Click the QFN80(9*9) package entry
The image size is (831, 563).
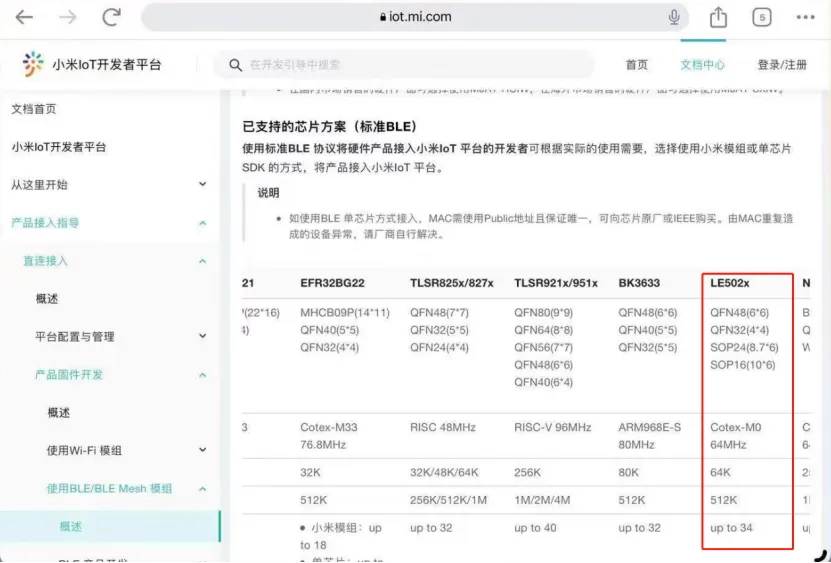coord(543,313)
